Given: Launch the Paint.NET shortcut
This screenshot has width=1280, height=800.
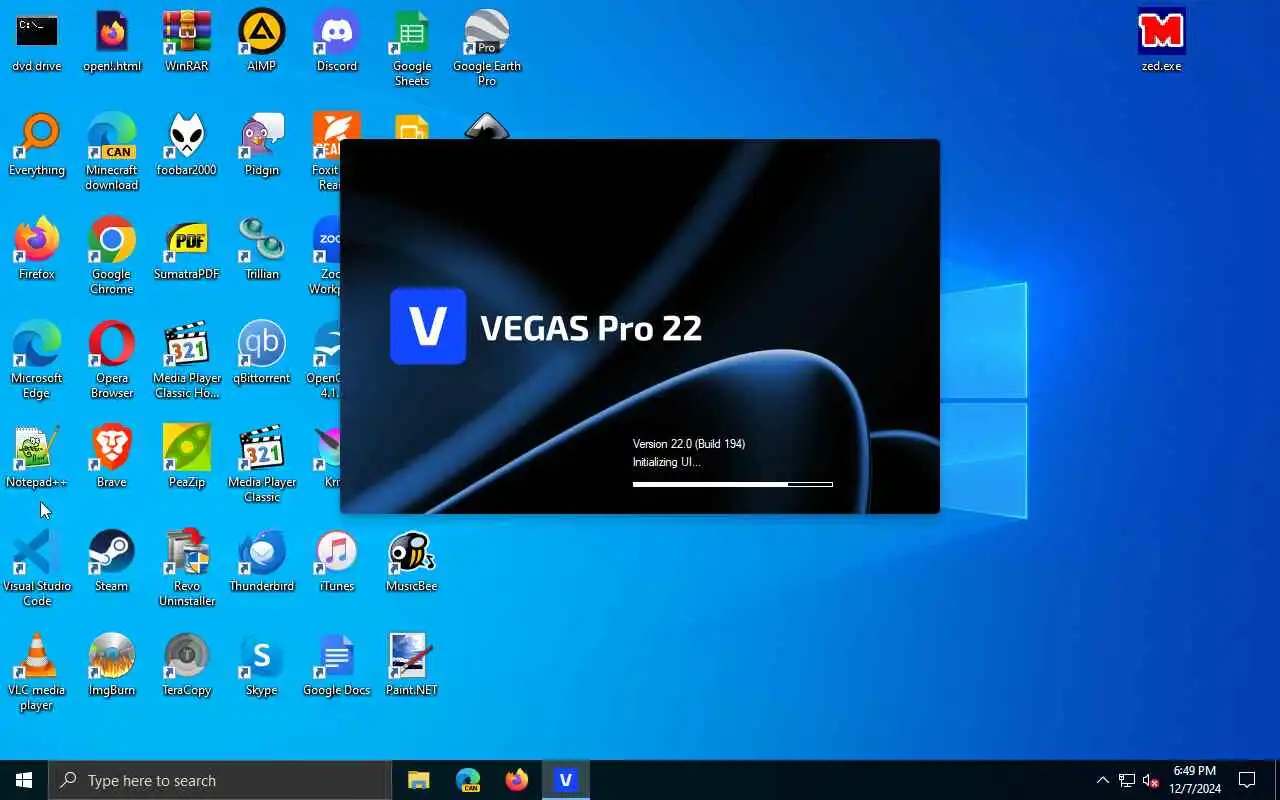Looking at the screenshot, I should click(x=412, y=665).
